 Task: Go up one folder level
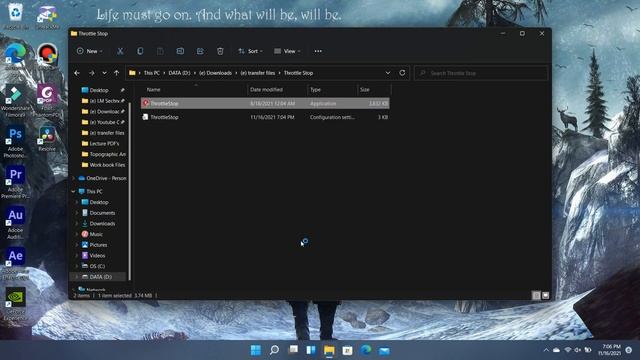pyautogui.click(x=117, y=73)
